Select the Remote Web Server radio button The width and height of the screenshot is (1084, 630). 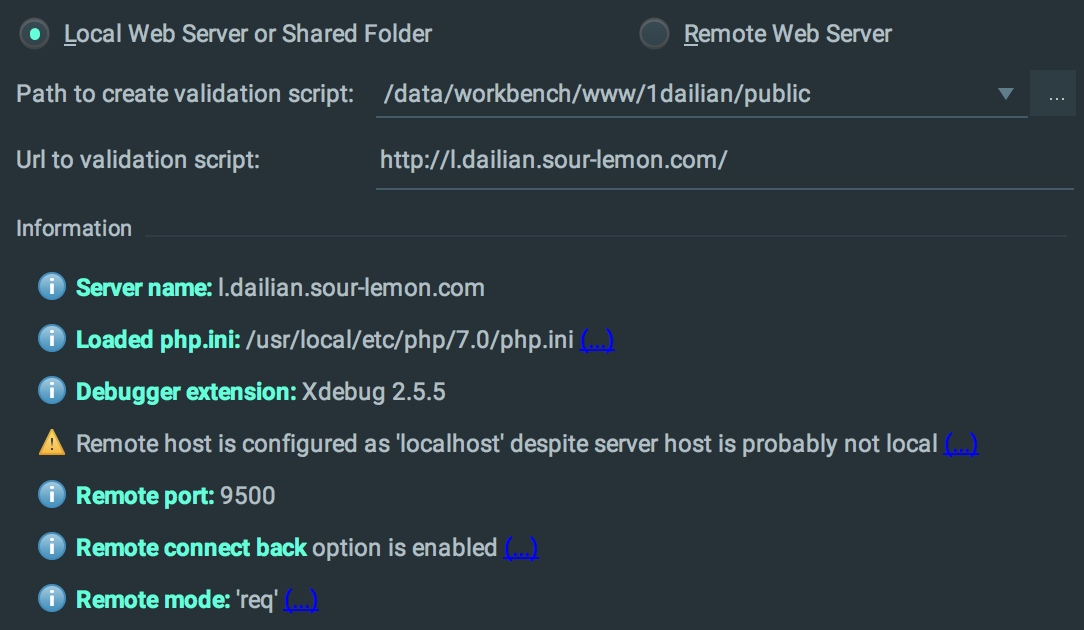click(x=654, y=33)
